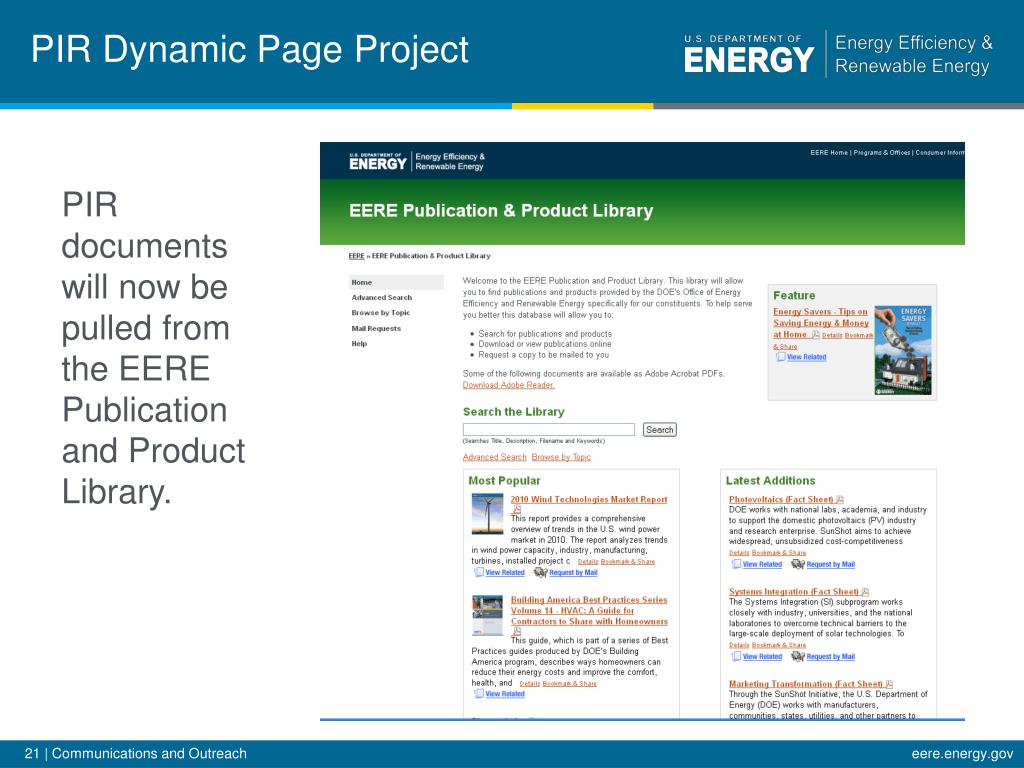
Task: Click Browse by Topic link below the search box
Action: tap(560, 457)
